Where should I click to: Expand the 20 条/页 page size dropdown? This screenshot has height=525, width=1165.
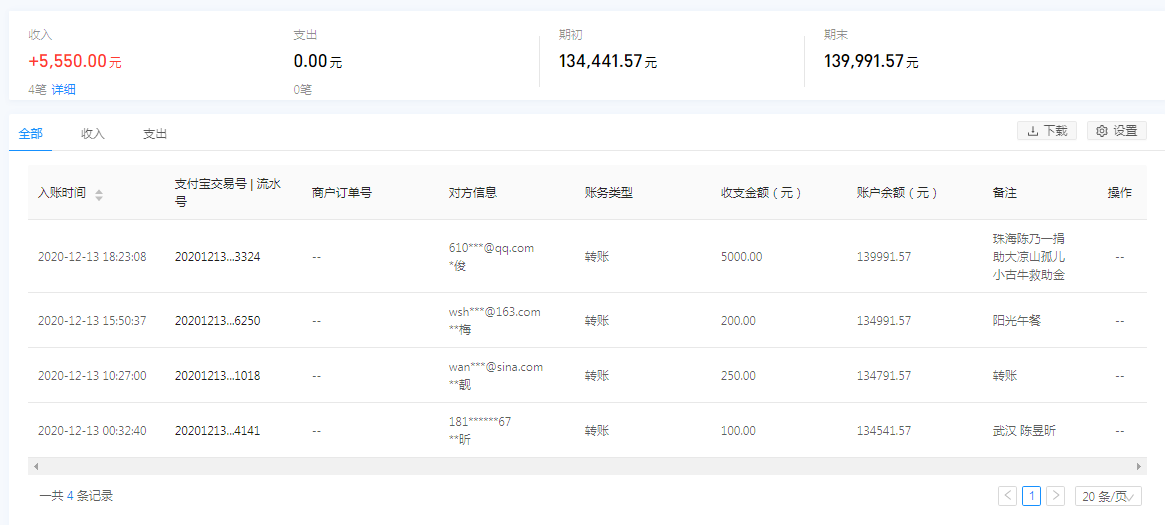click(x=1107, y=496)
